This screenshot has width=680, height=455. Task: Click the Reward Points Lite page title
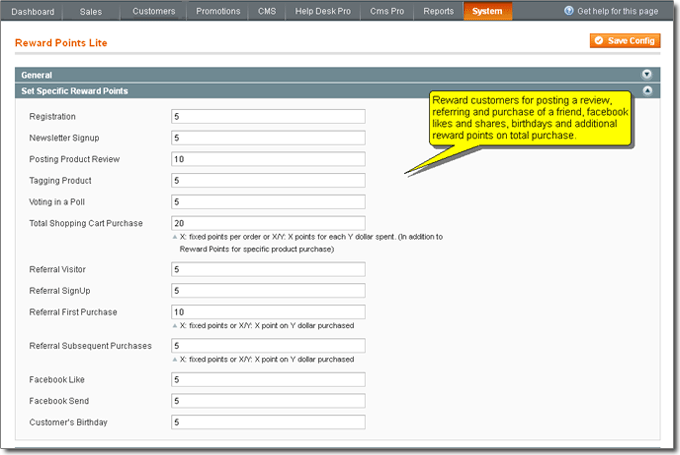coord(61,43)
